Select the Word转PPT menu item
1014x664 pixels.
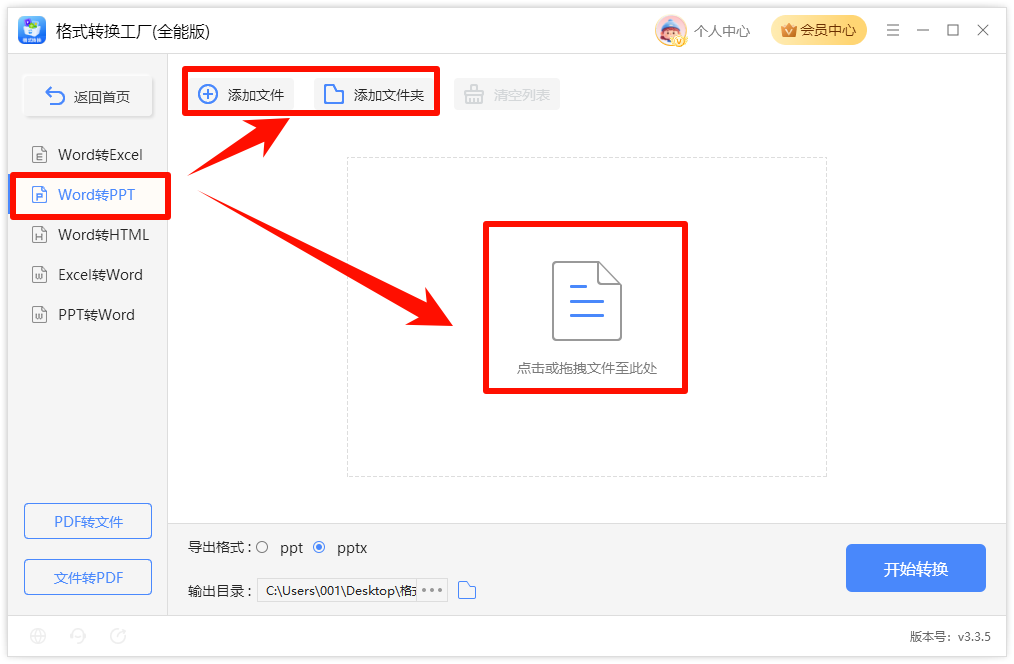click(88, 195)
